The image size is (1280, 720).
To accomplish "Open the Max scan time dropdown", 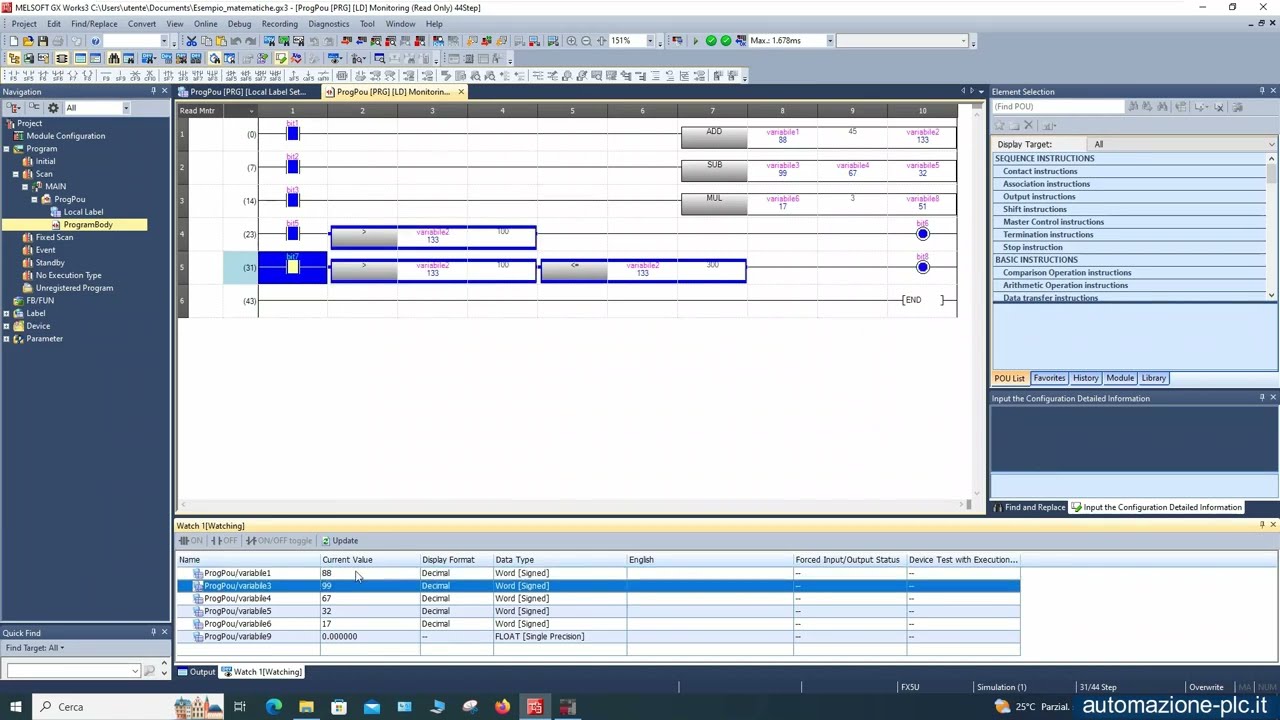I will point(830,41).
